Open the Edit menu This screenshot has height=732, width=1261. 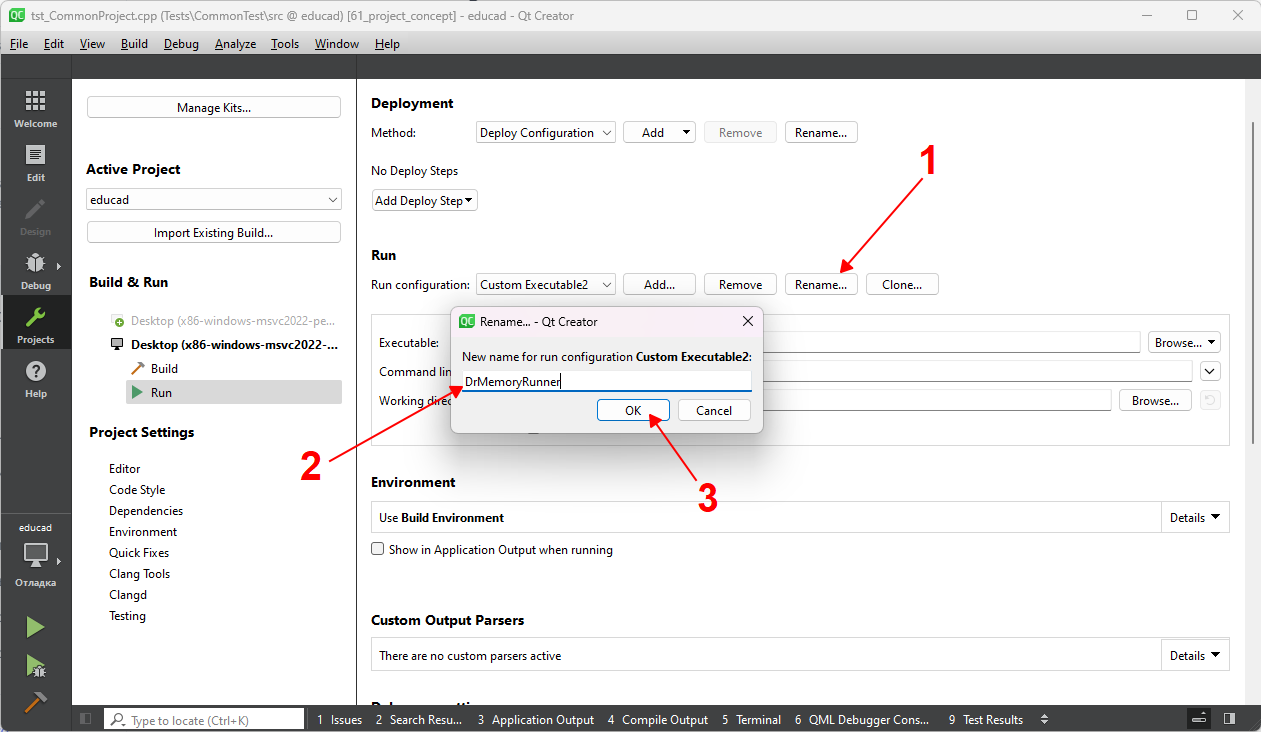click(54, 43)
